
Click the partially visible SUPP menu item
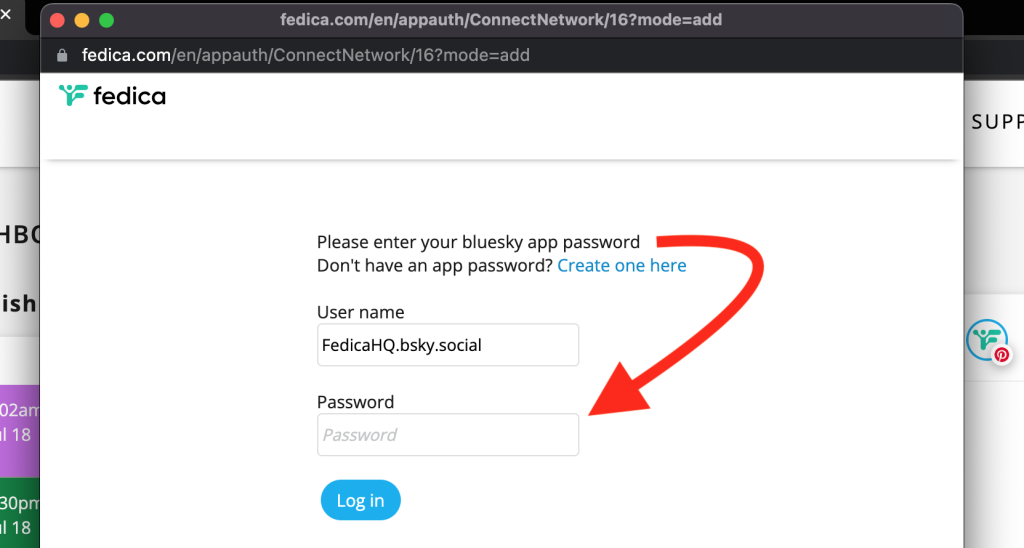click(x=997, y=122)
